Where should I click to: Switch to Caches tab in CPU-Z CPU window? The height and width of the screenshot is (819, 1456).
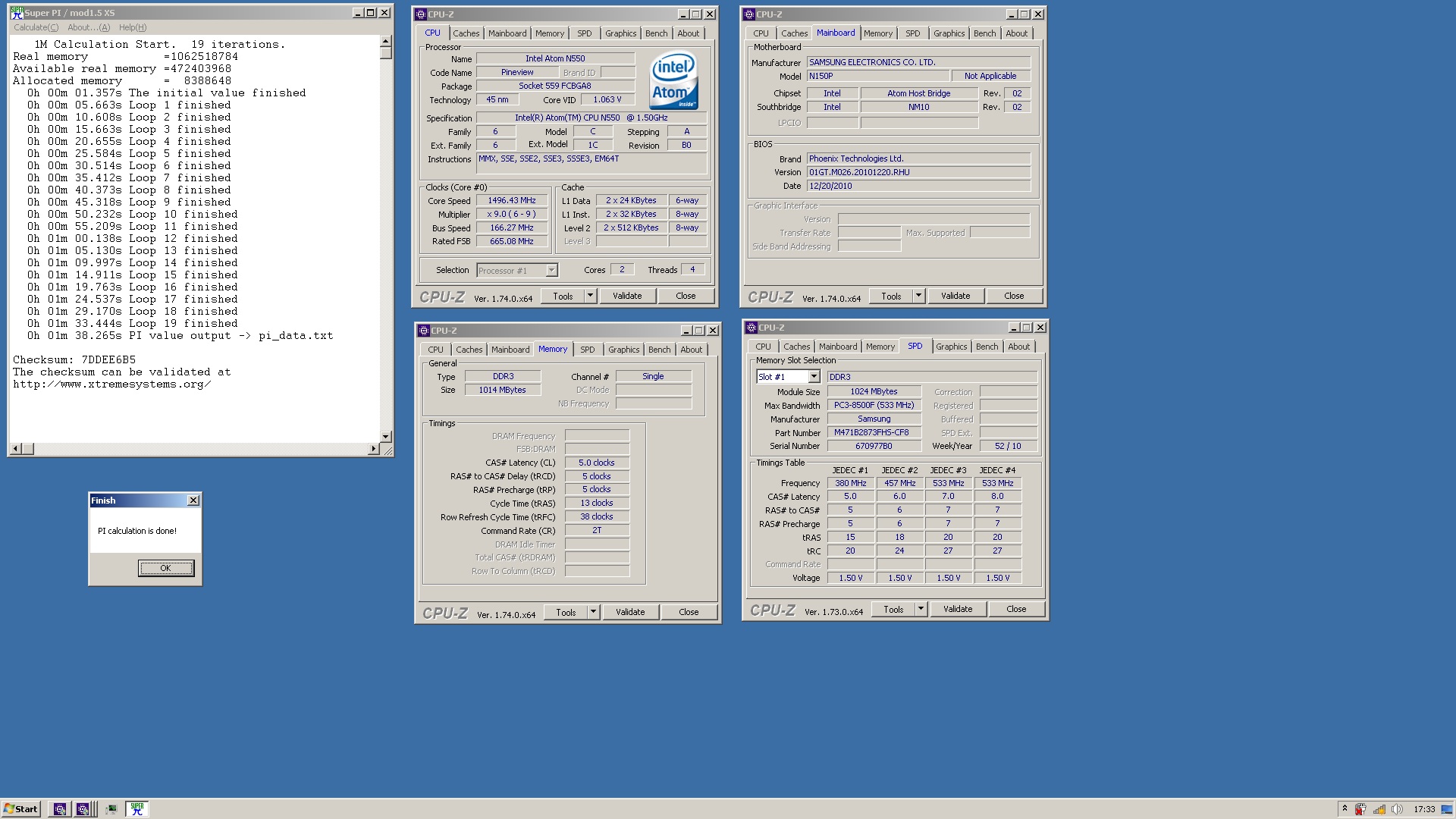[466, 33]
